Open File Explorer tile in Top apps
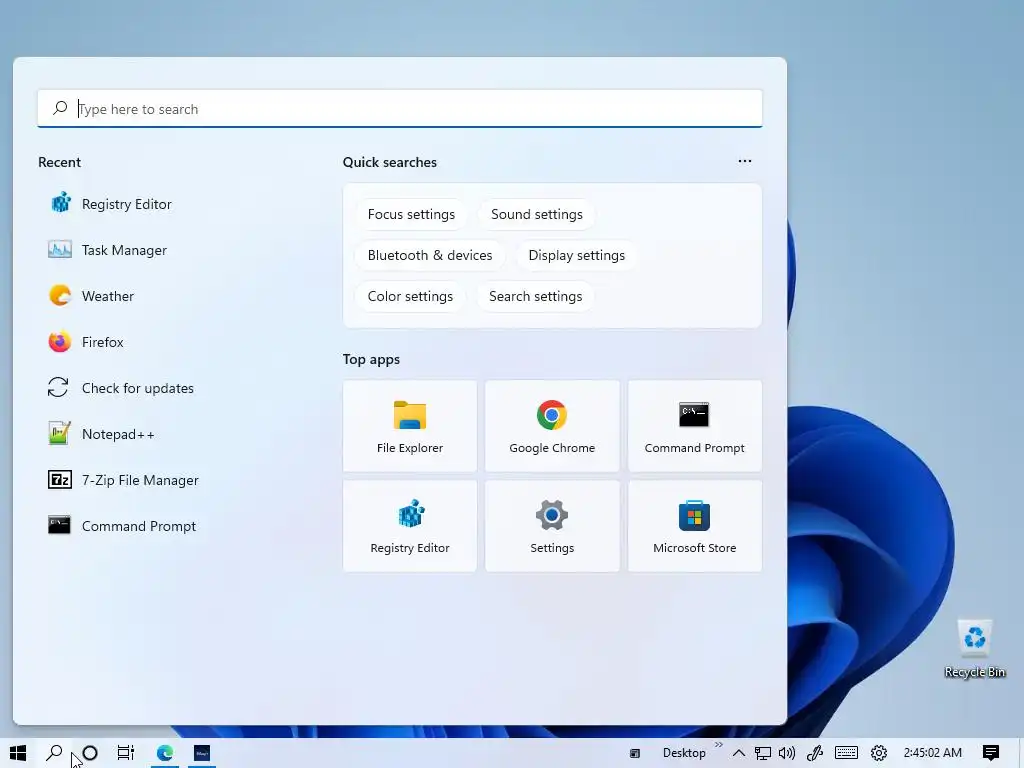Viewport: 1024px width, 768px height. (x=409, y=426)
